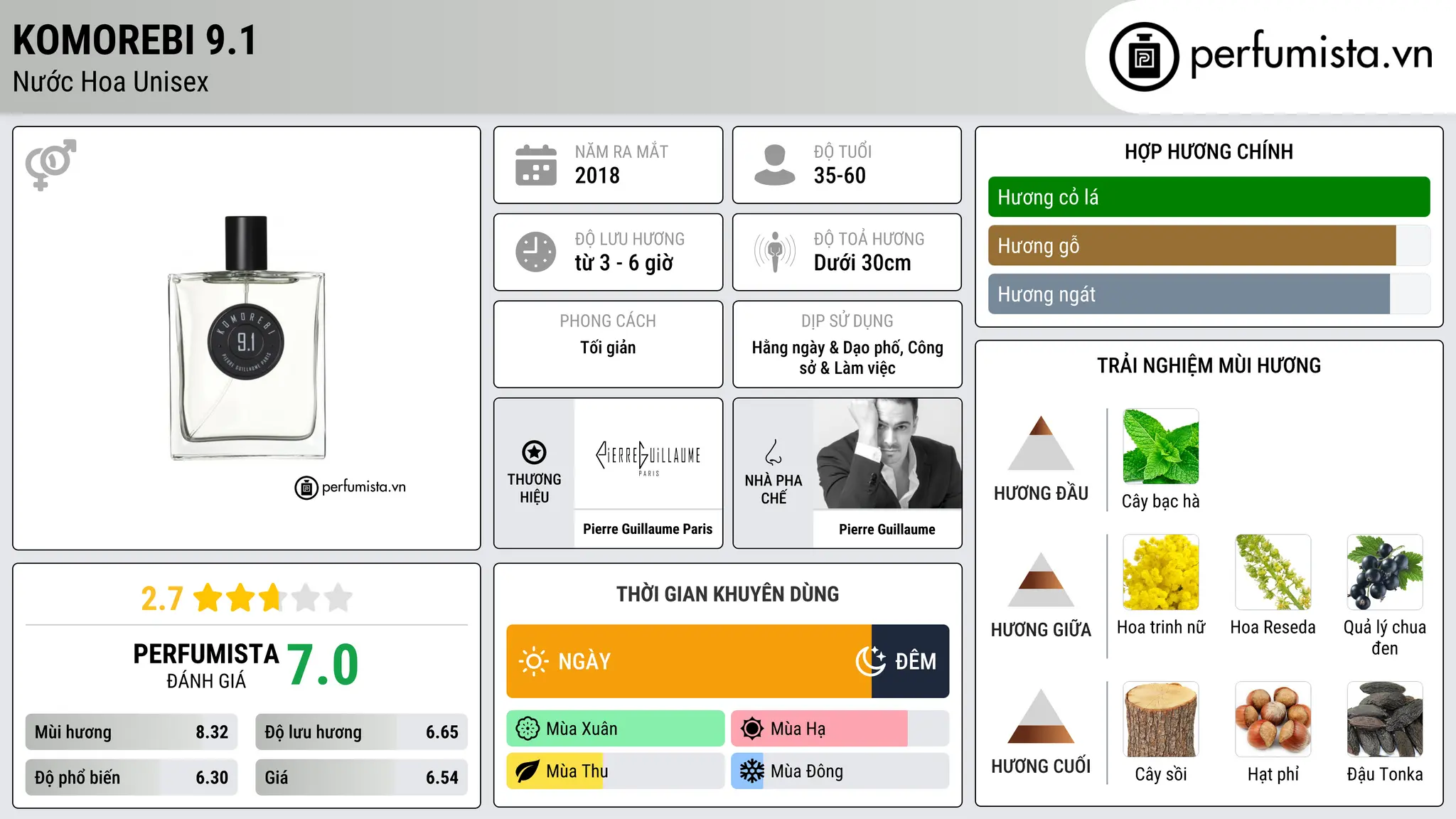This screenshot has height=819, width=1456.
Task: Click the Komorebi 9.1 perfume bottle image
Action: click(247, 338)
